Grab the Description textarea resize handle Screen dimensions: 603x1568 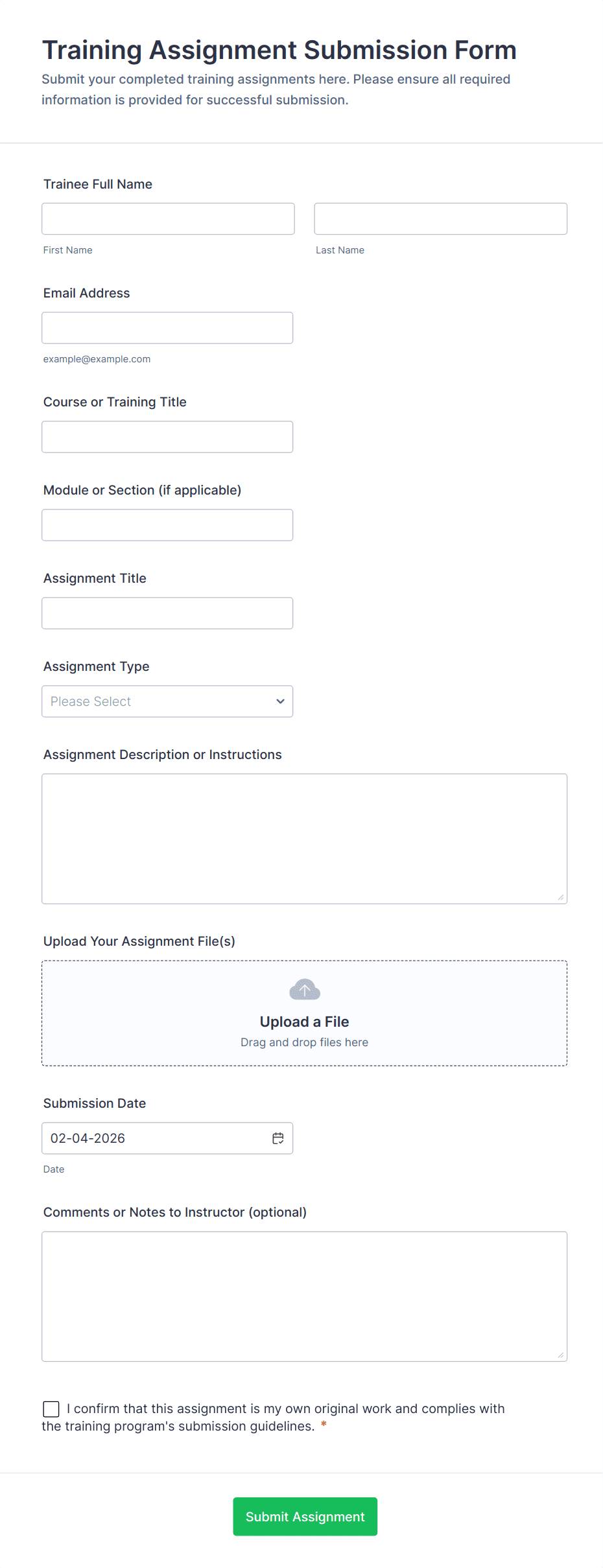[x=561, y=898]
